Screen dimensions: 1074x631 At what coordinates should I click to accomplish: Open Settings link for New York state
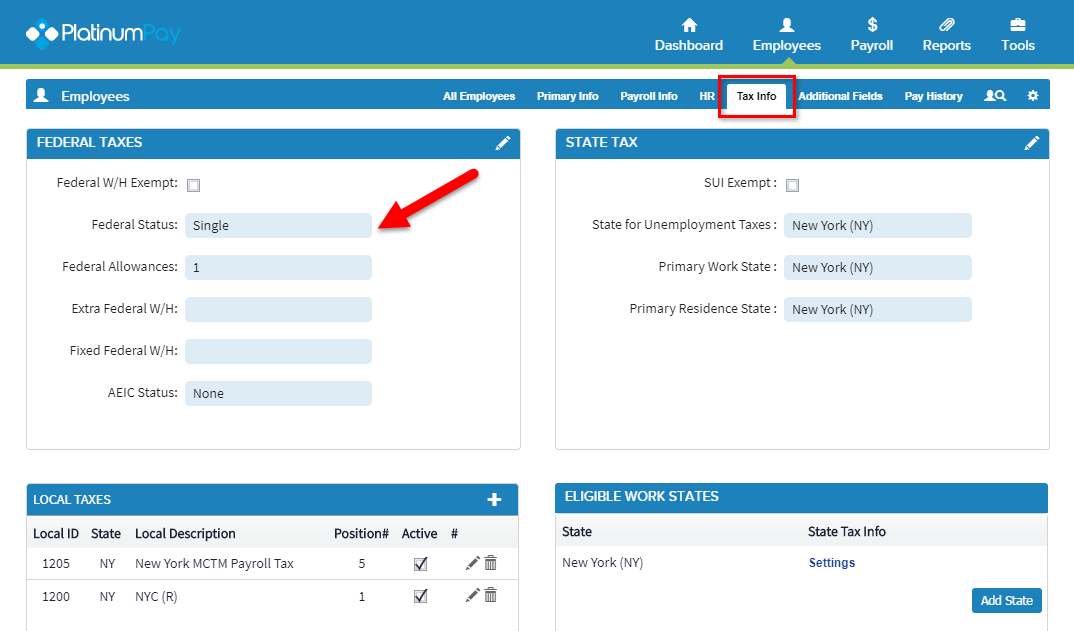[x=832, y=562]
